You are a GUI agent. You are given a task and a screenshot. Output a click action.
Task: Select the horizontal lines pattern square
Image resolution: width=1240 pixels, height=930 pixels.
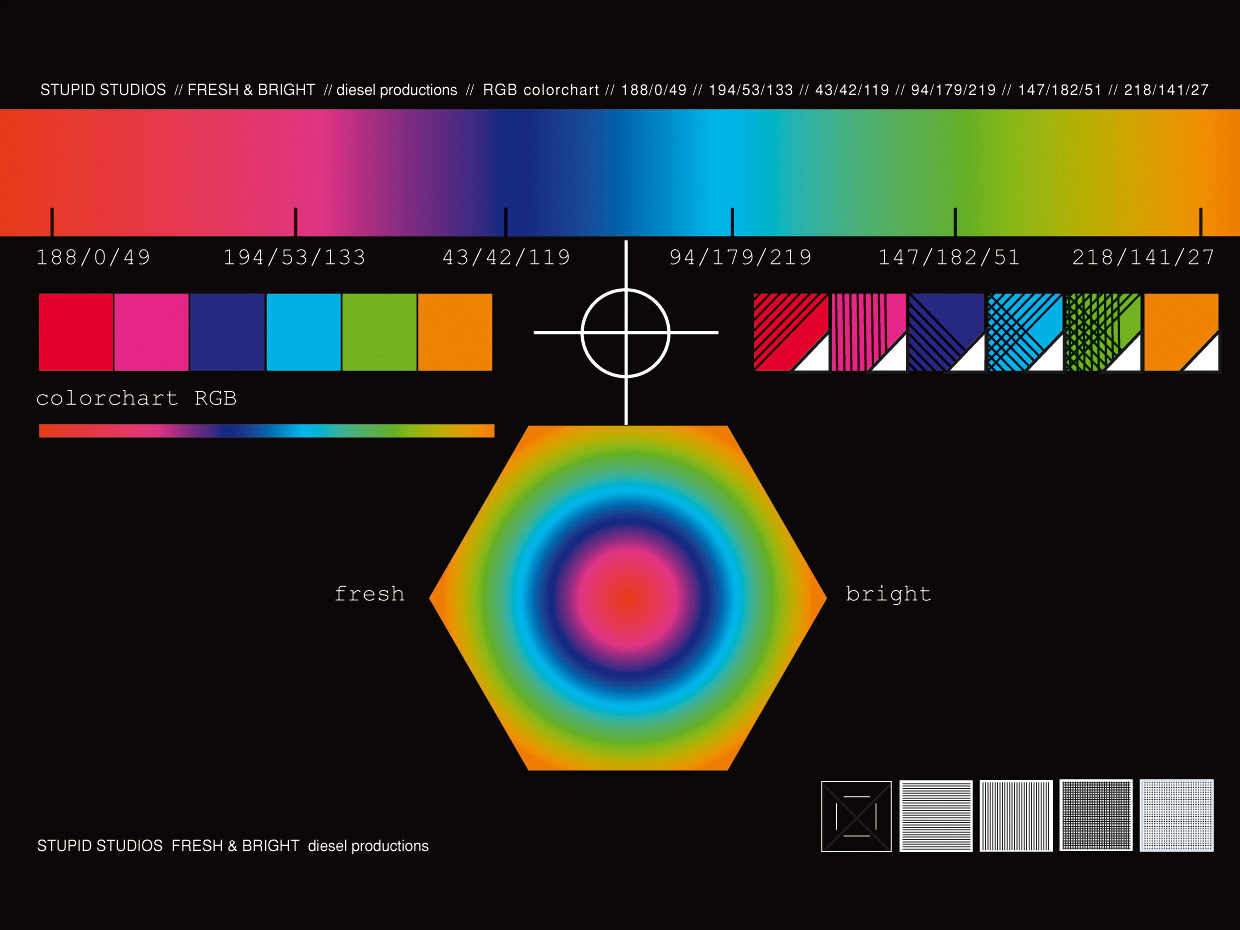pyautogui.click(x=936, y=816)
